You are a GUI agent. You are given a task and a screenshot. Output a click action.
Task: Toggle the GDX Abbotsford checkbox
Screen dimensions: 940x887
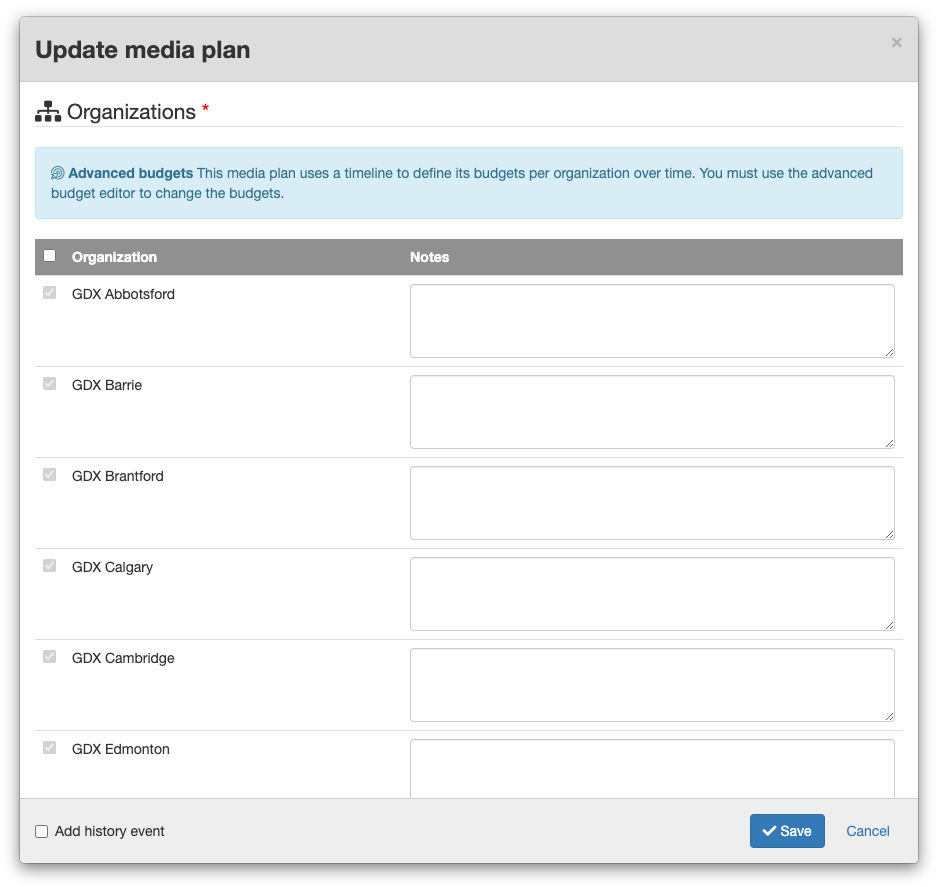50,292
